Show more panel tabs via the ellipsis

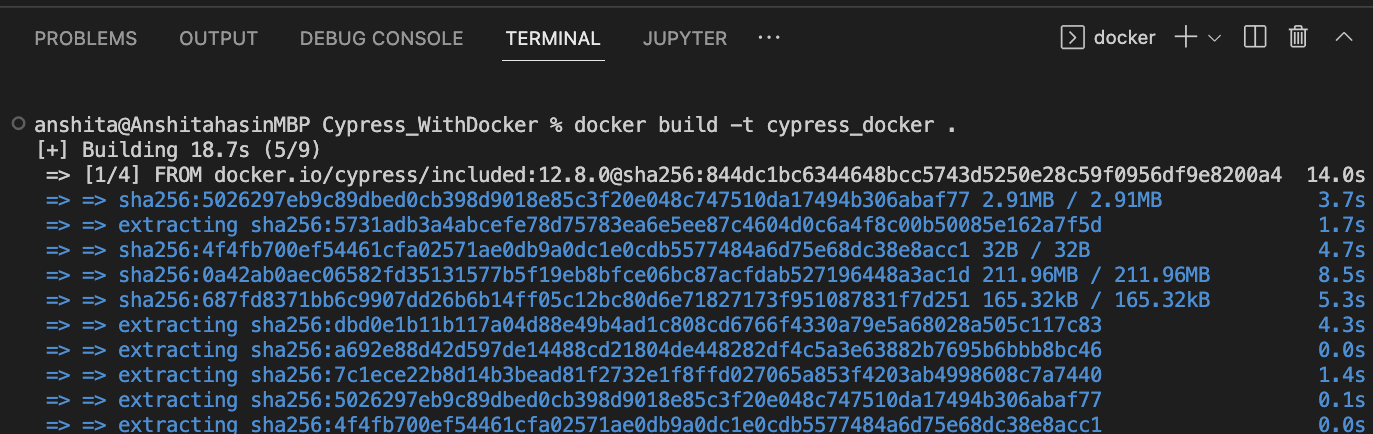click(768, 38)
